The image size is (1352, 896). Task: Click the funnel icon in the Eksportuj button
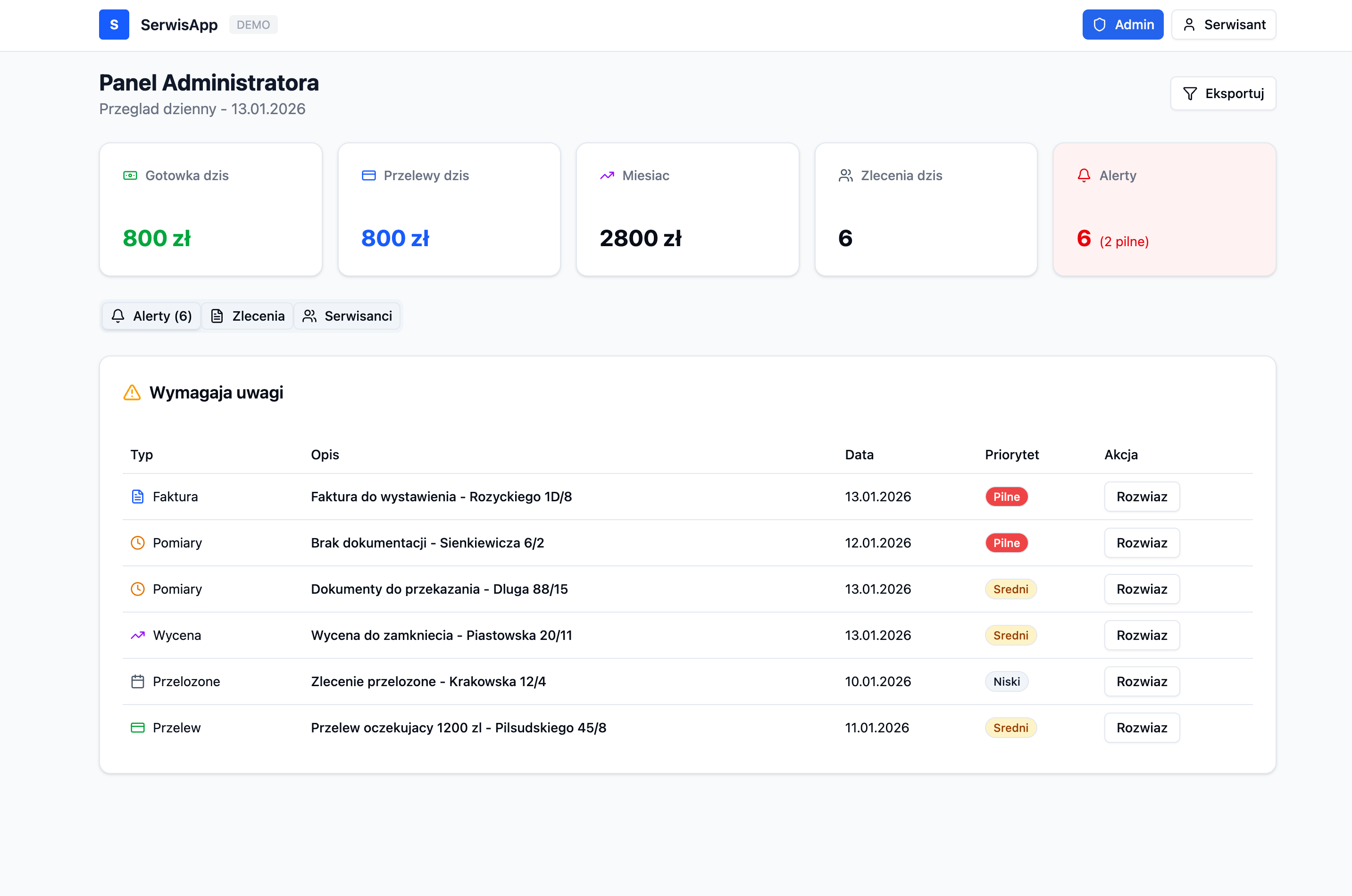pyautogui.click(x=1190, y=94)
